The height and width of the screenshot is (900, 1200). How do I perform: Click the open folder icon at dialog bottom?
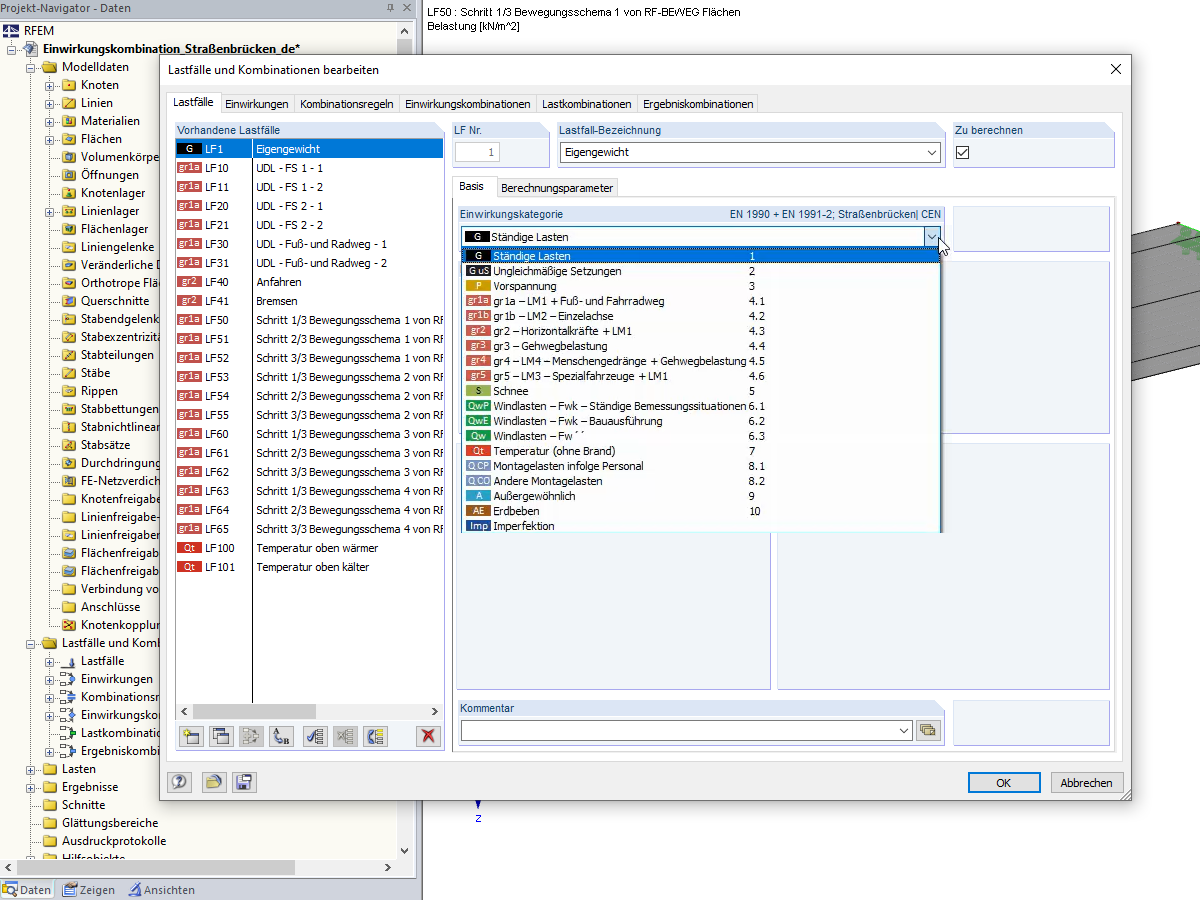[213, 782]
